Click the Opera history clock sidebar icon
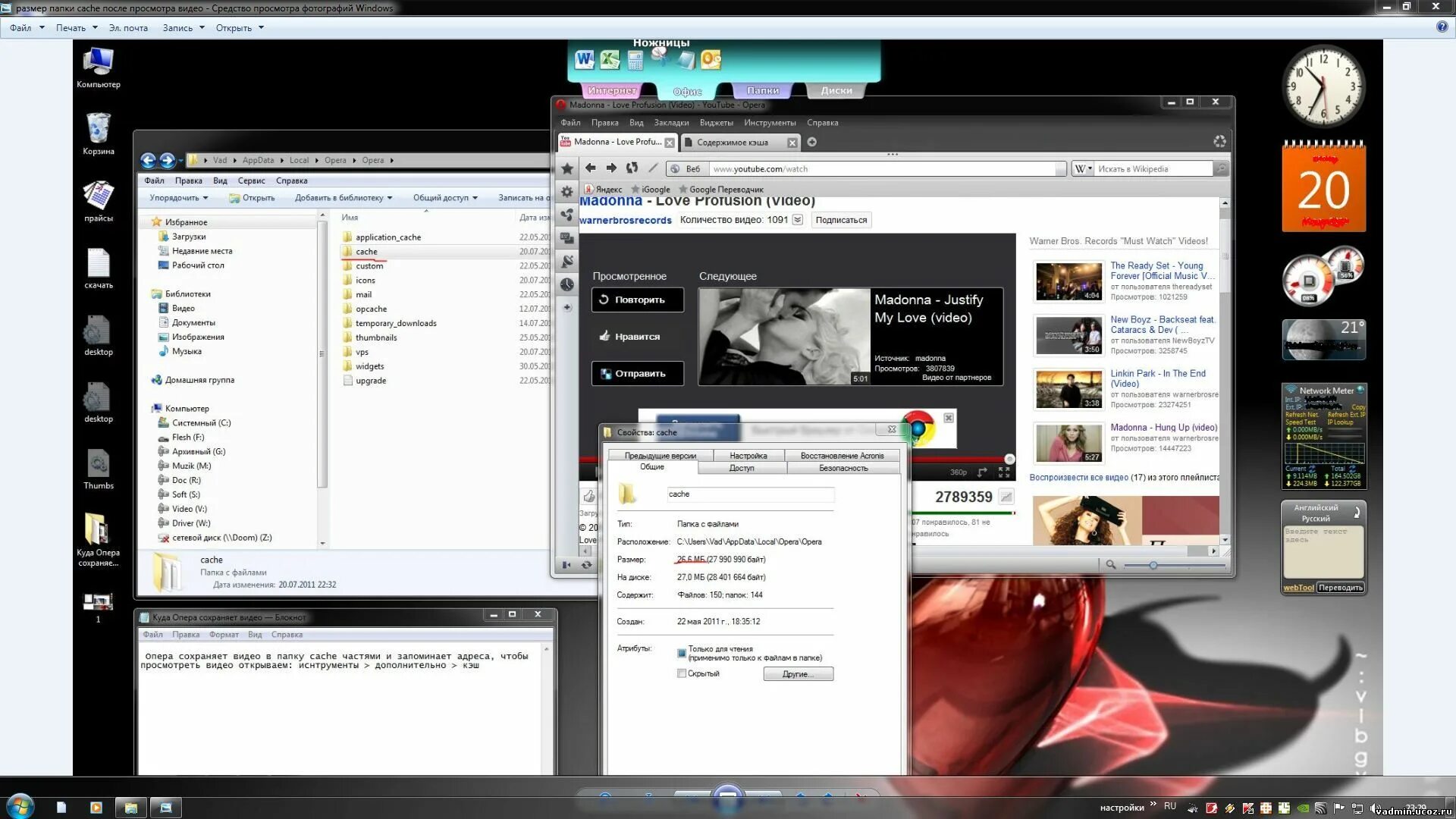 tap(567, 284)
